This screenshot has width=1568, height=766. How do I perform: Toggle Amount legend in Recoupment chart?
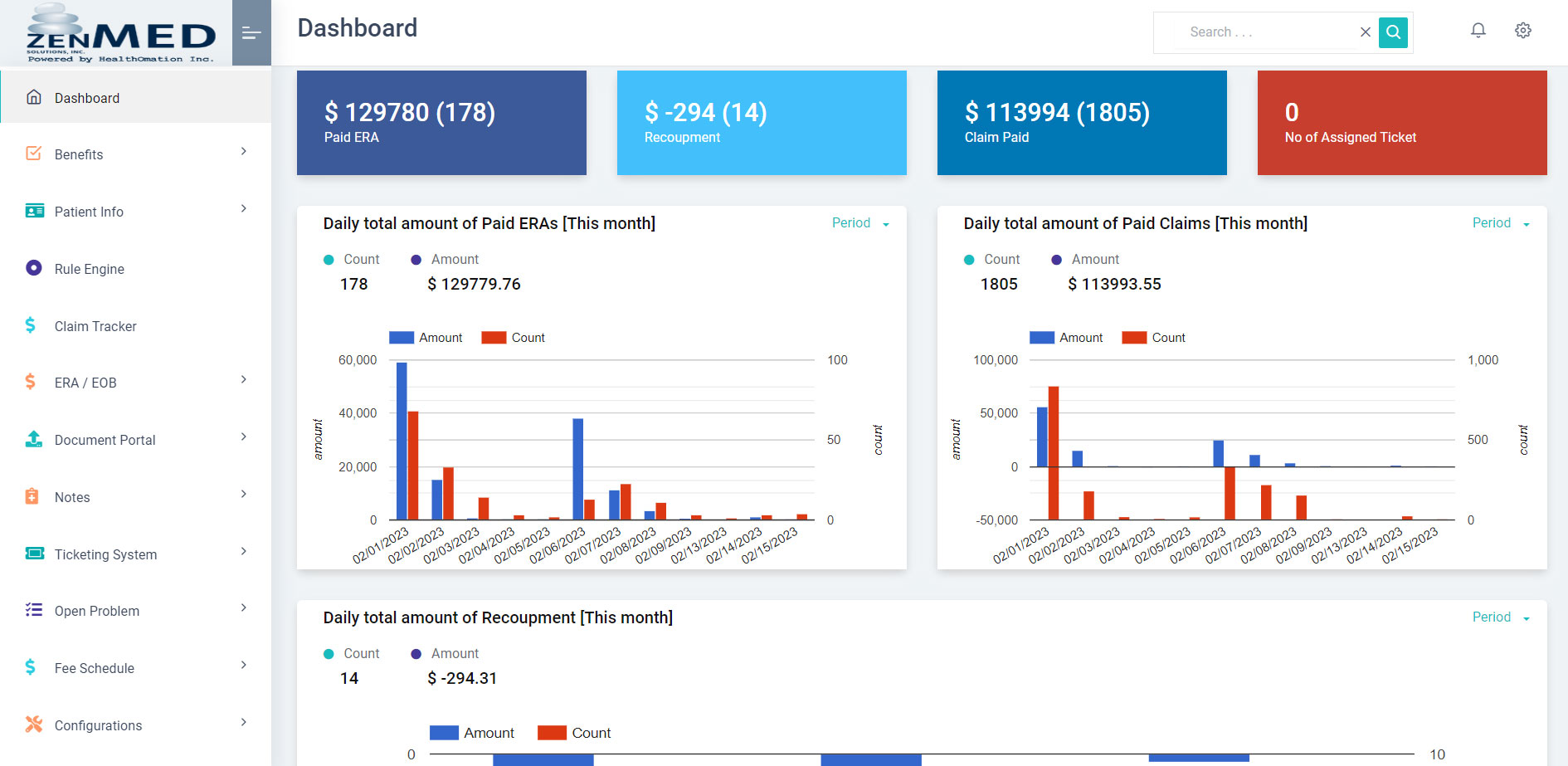tap(472, 733)
